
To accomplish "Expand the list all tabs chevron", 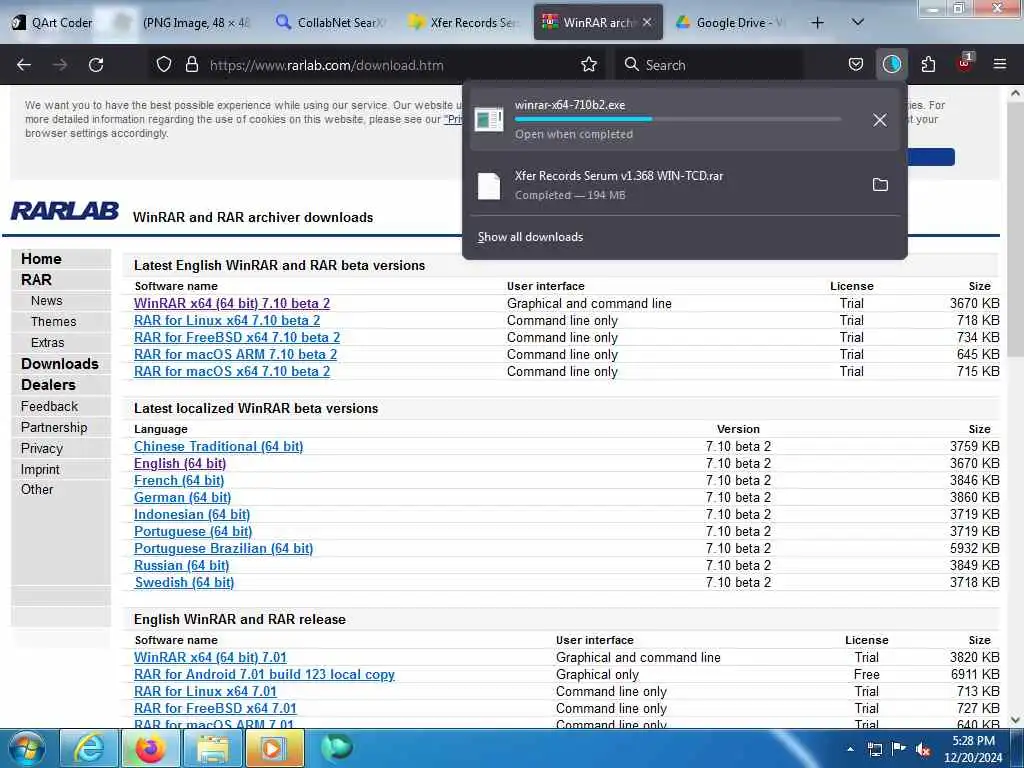I will (858, 22).
